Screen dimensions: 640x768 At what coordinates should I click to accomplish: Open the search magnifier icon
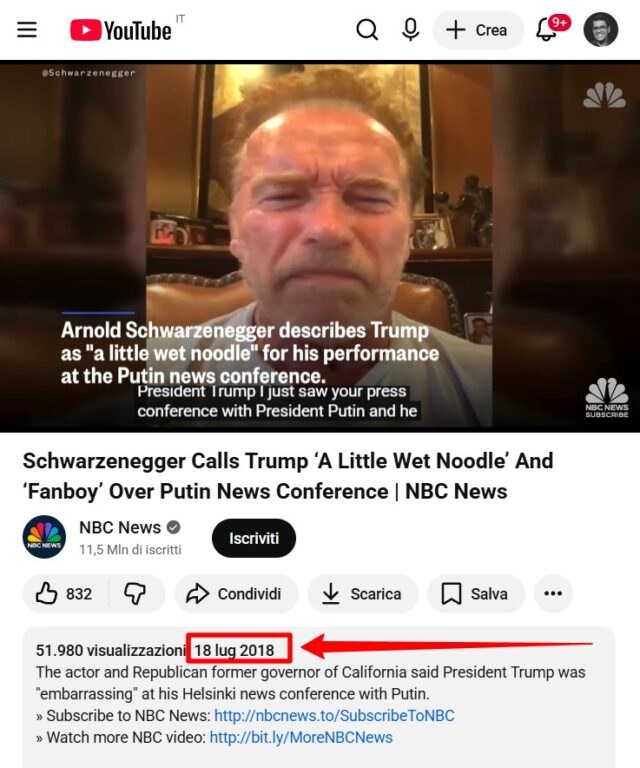click(x=367, y=30)
